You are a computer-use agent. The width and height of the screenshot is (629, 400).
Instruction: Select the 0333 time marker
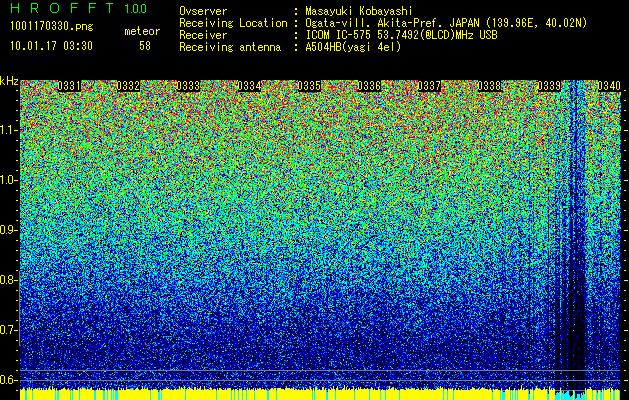click(189, 86)
